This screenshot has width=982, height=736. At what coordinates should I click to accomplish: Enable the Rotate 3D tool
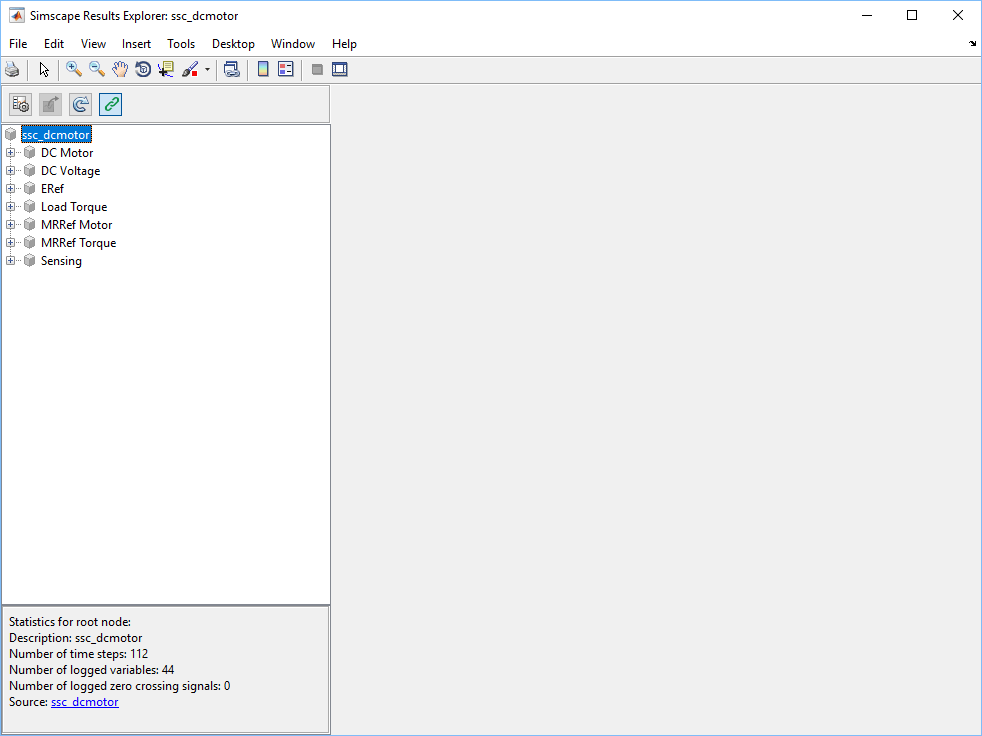(143, 70)
